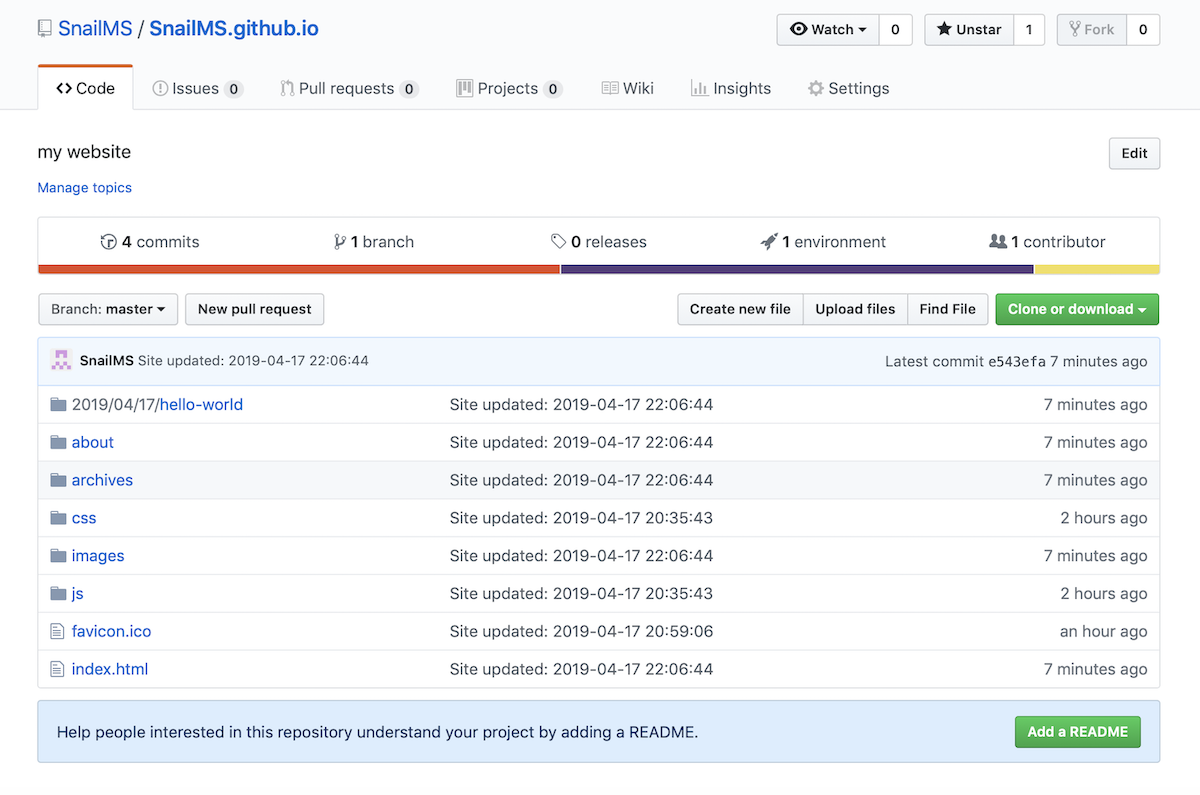Click the folder icon next to js
This screenshot has width=1200, height=795.
(58, 593)
